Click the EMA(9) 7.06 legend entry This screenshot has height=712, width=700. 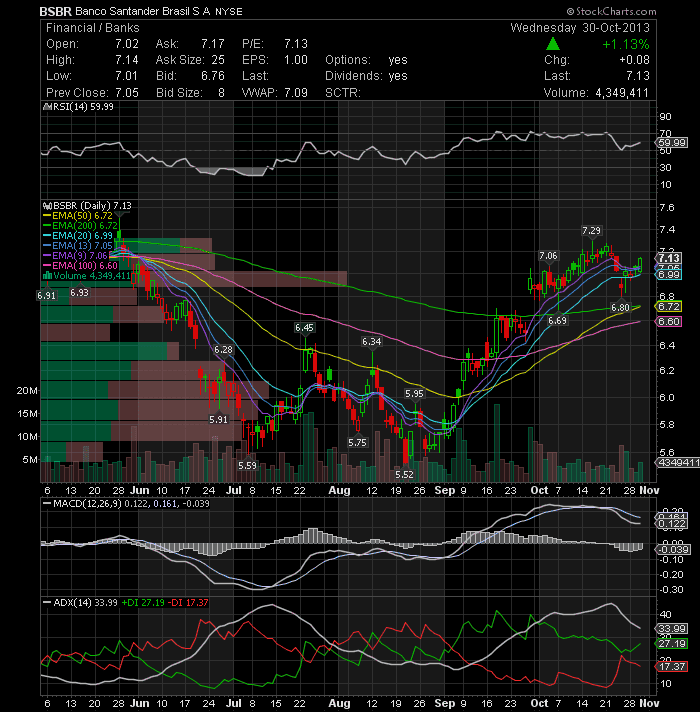click(75, 256)
